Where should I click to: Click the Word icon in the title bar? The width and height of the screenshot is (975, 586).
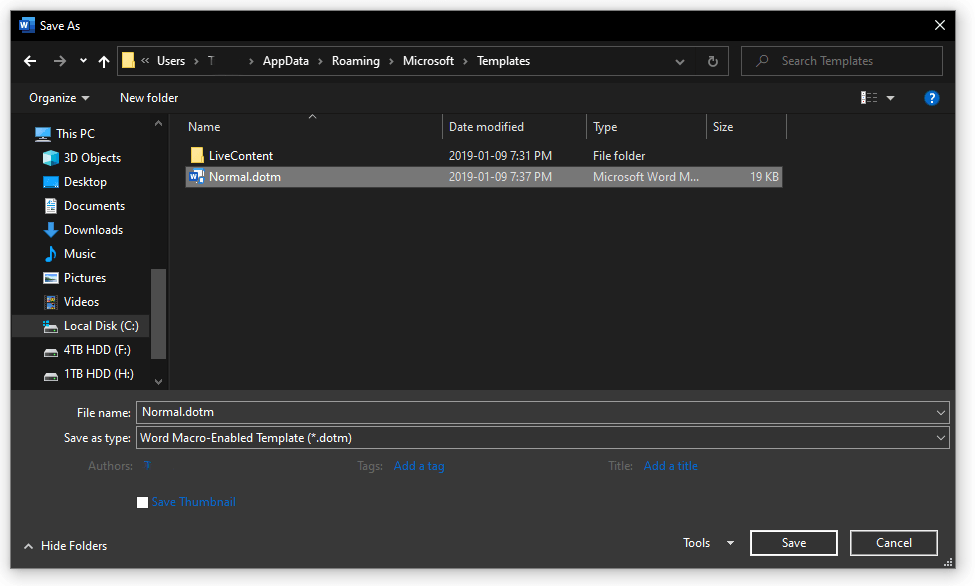(27, 26)
